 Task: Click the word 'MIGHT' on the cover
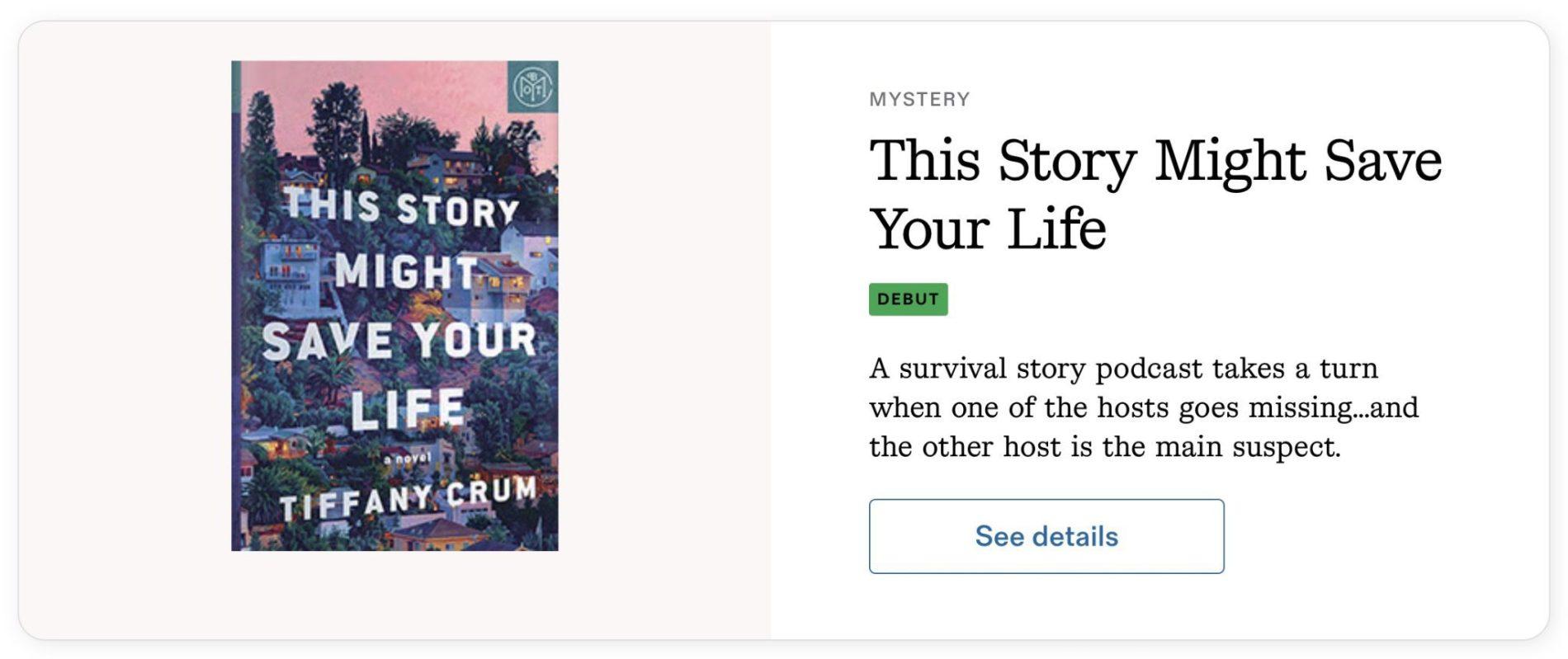click(x=406, y=271)
